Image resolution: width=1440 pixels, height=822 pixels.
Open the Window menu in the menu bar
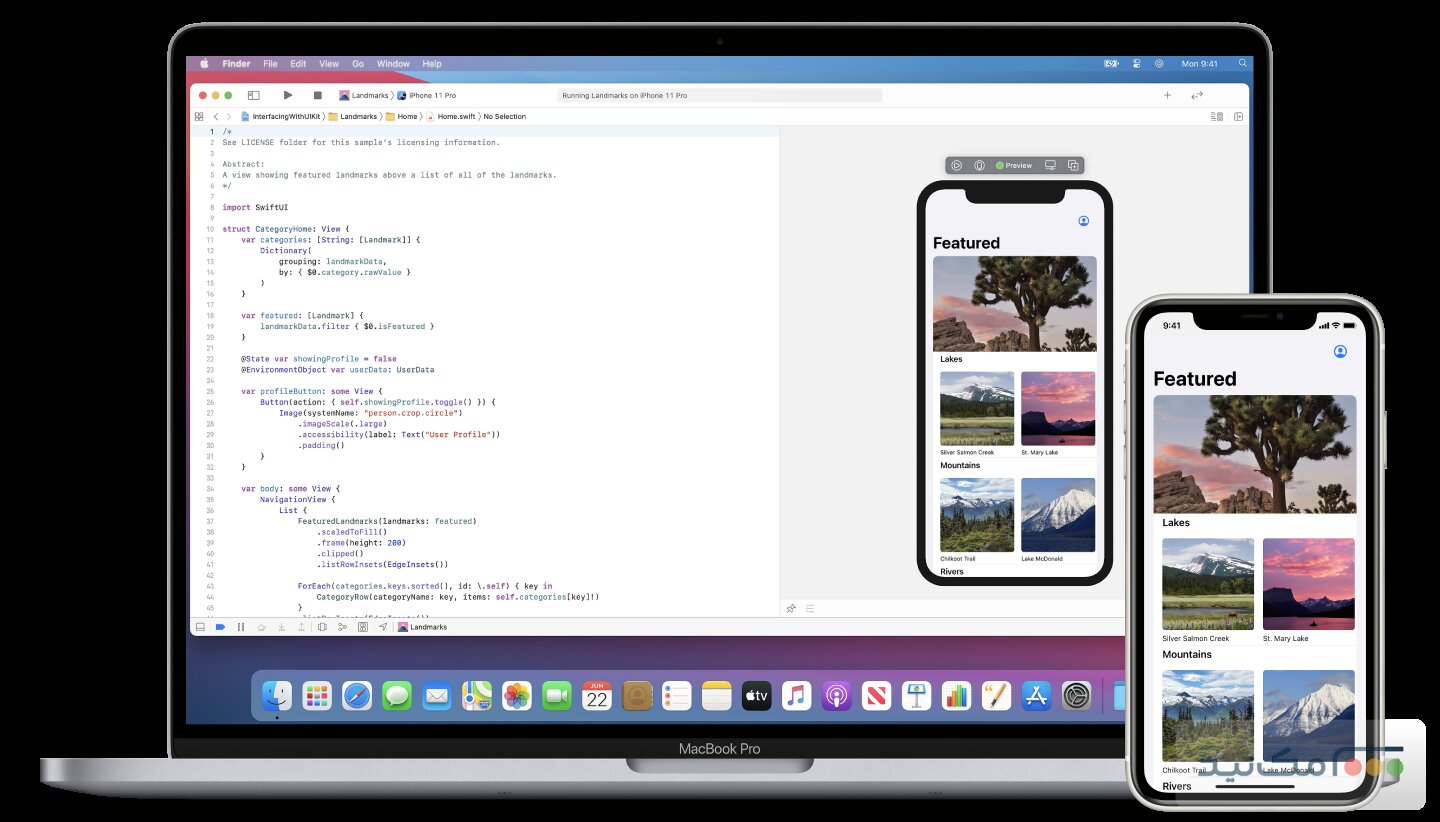tap(393, 63)
